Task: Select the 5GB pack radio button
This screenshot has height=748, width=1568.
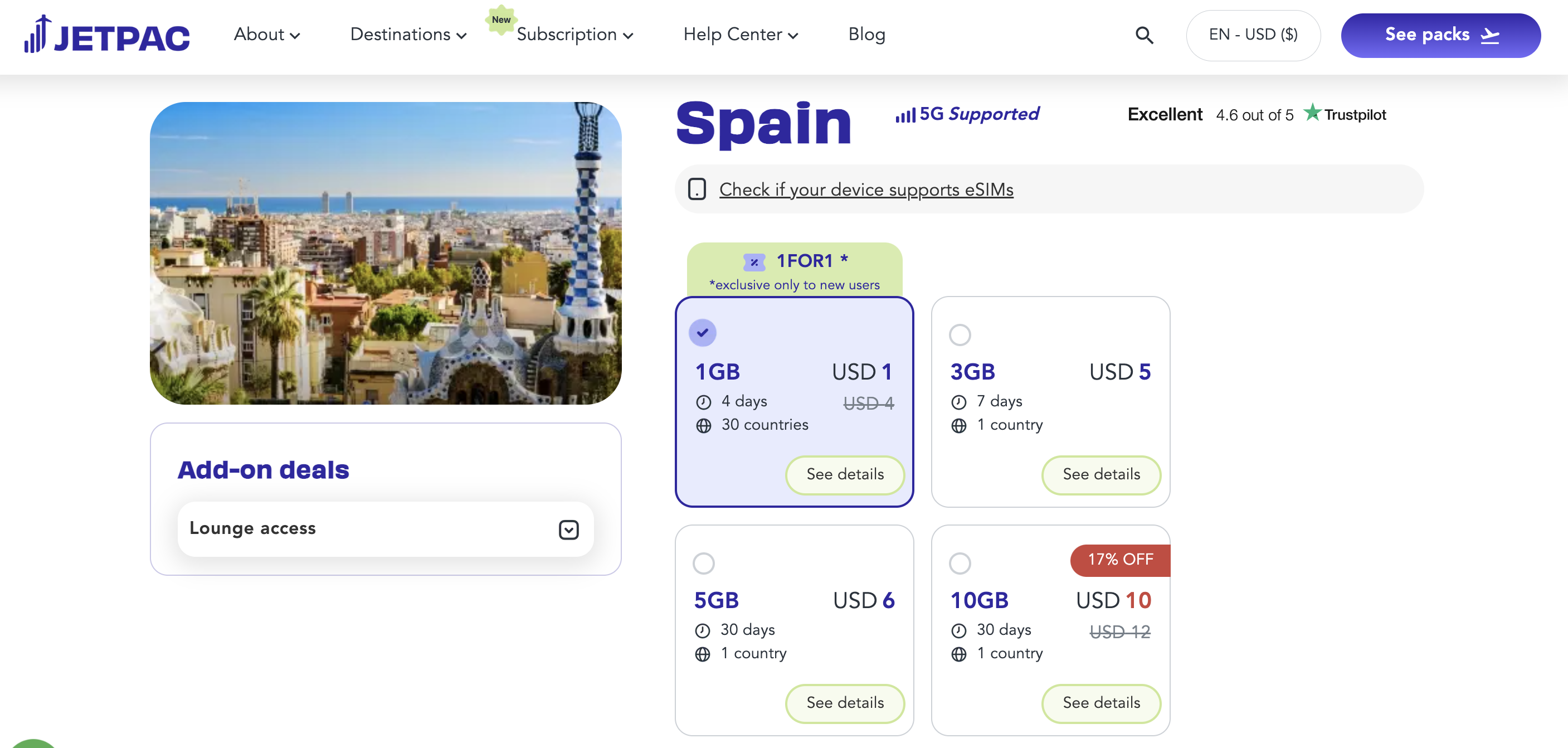Action: click(x=703, y=563)
